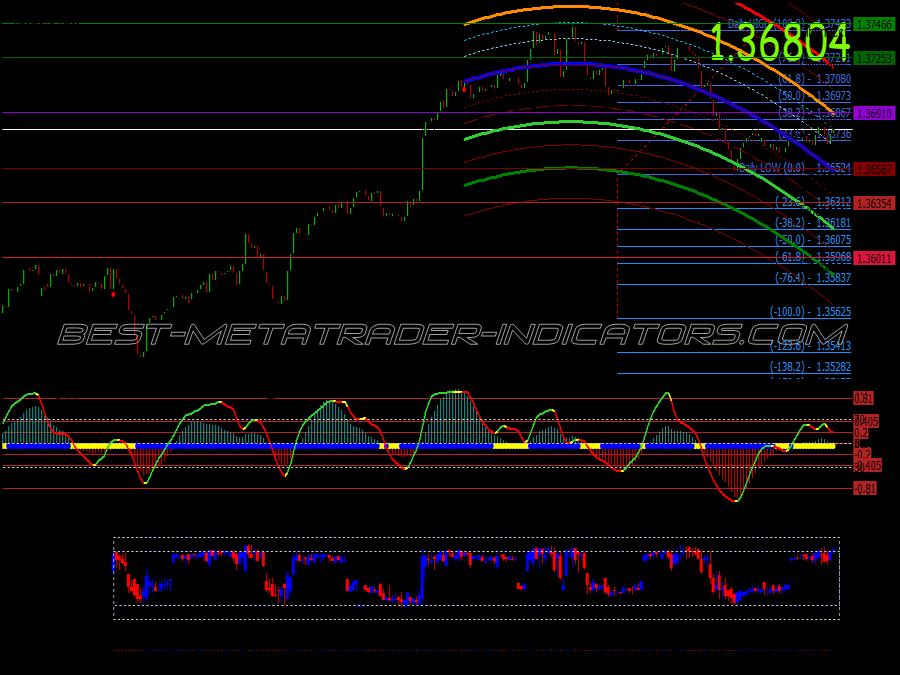Select the purple 1.36910 price label

tap(874, 113)
